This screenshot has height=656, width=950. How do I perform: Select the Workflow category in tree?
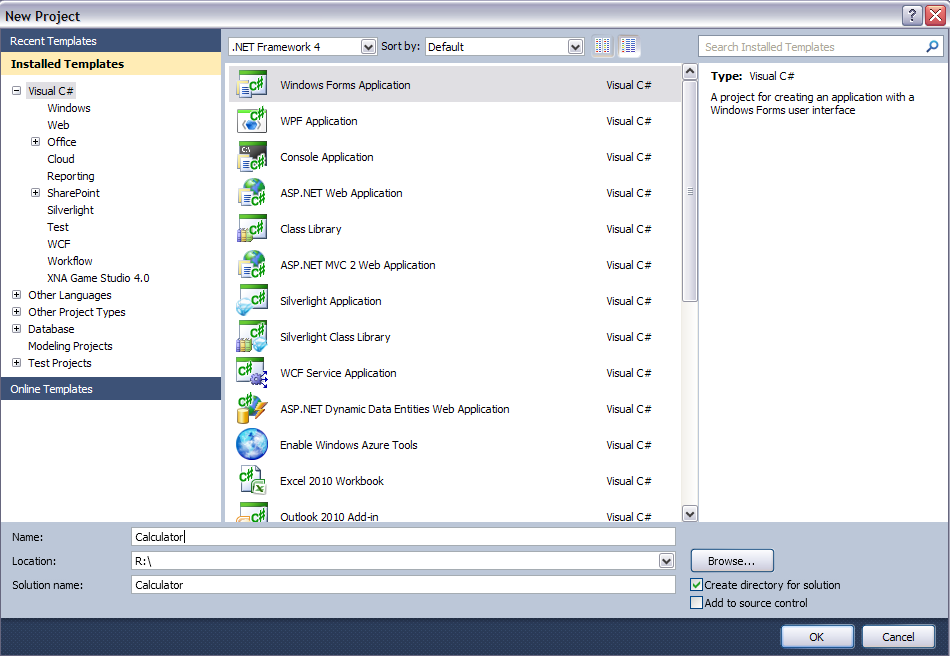tap(70, 261)
